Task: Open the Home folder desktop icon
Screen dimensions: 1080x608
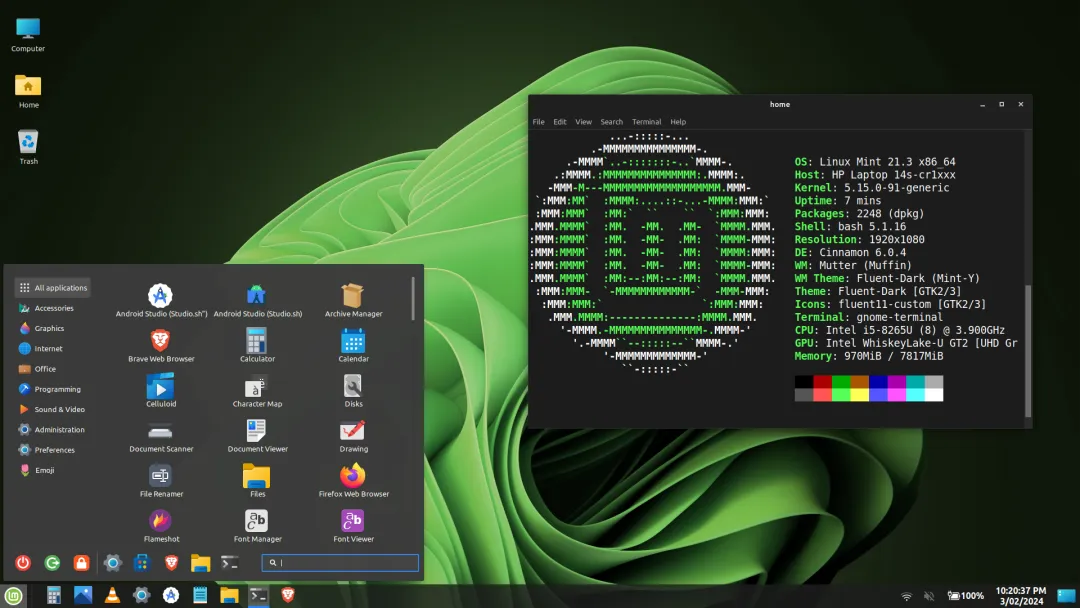Action: click(28, 92)
